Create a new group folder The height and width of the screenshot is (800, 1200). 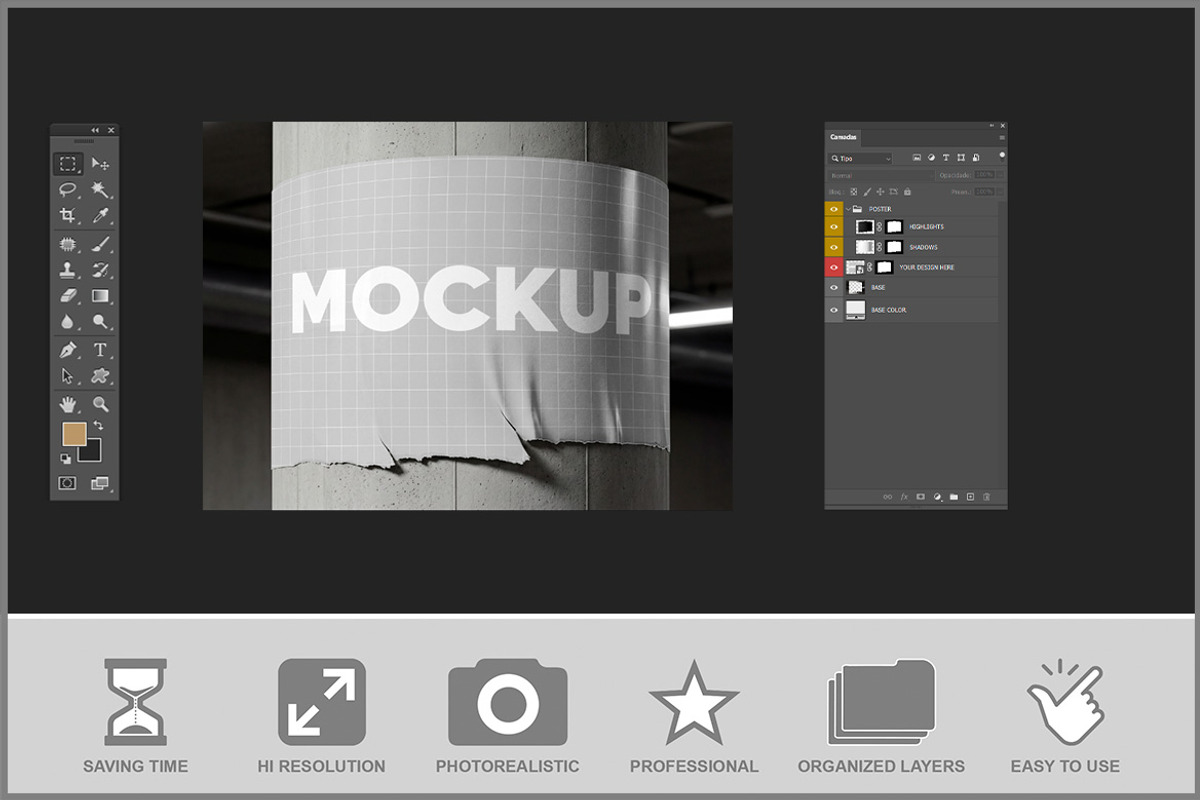[x=953, y=496]
